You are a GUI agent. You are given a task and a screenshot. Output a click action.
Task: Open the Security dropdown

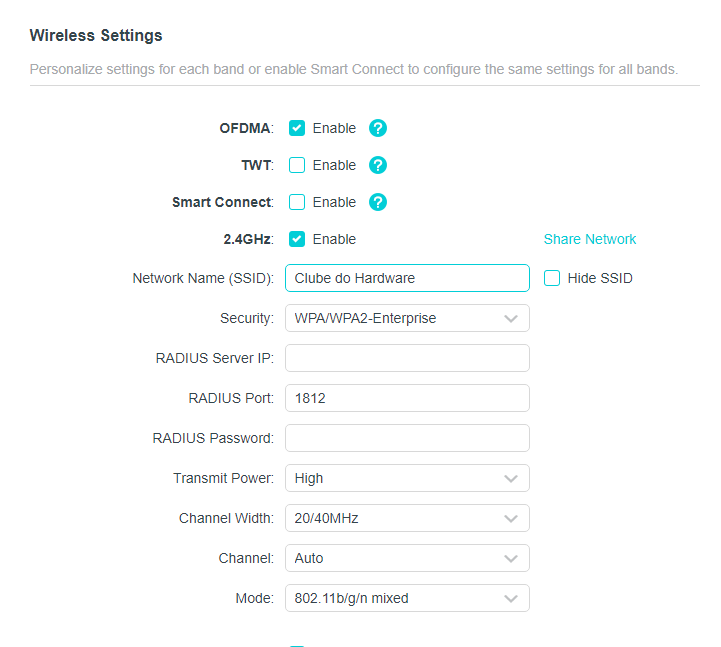coord(407,318)
